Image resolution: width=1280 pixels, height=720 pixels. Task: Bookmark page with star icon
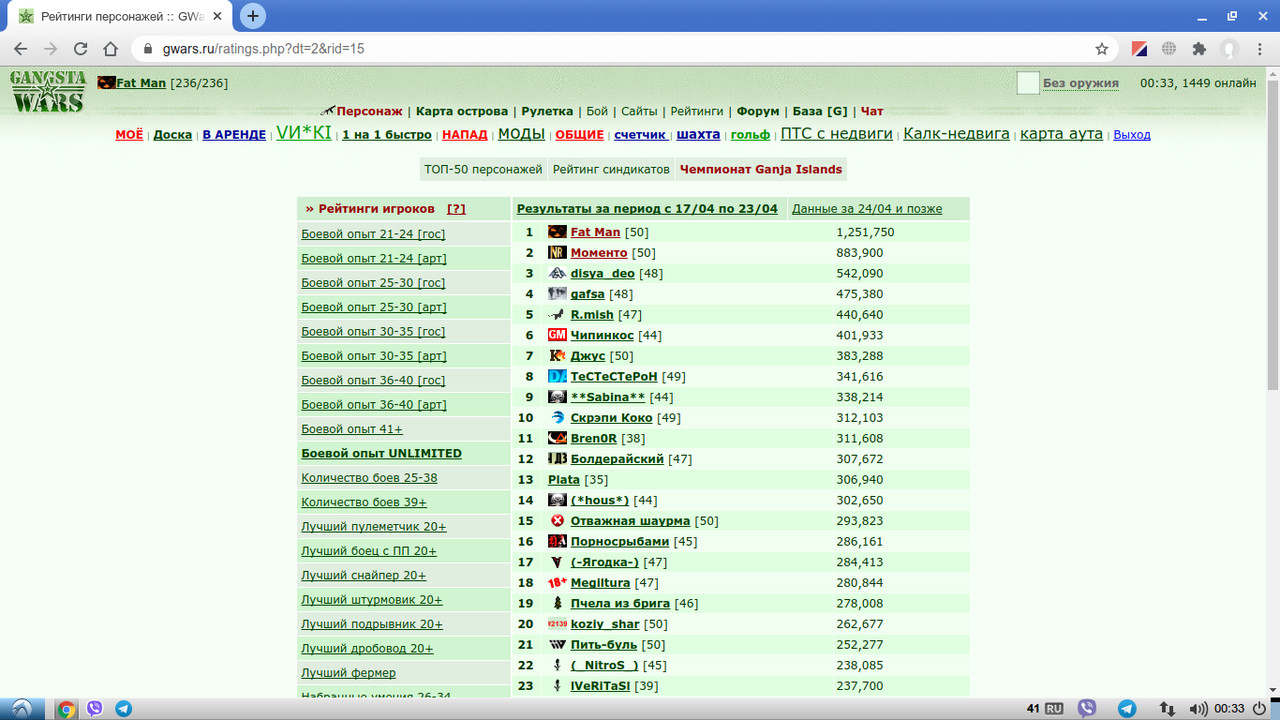(1102, 48)
